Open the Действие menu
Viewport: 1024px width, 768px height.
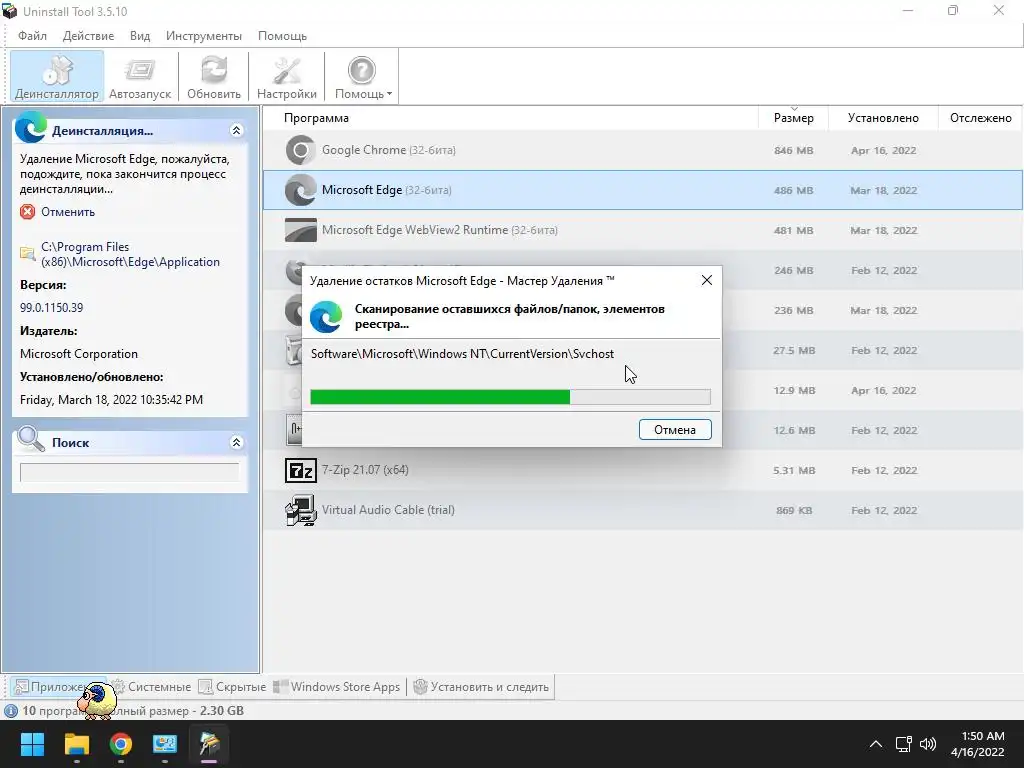(x=88, y=36)
